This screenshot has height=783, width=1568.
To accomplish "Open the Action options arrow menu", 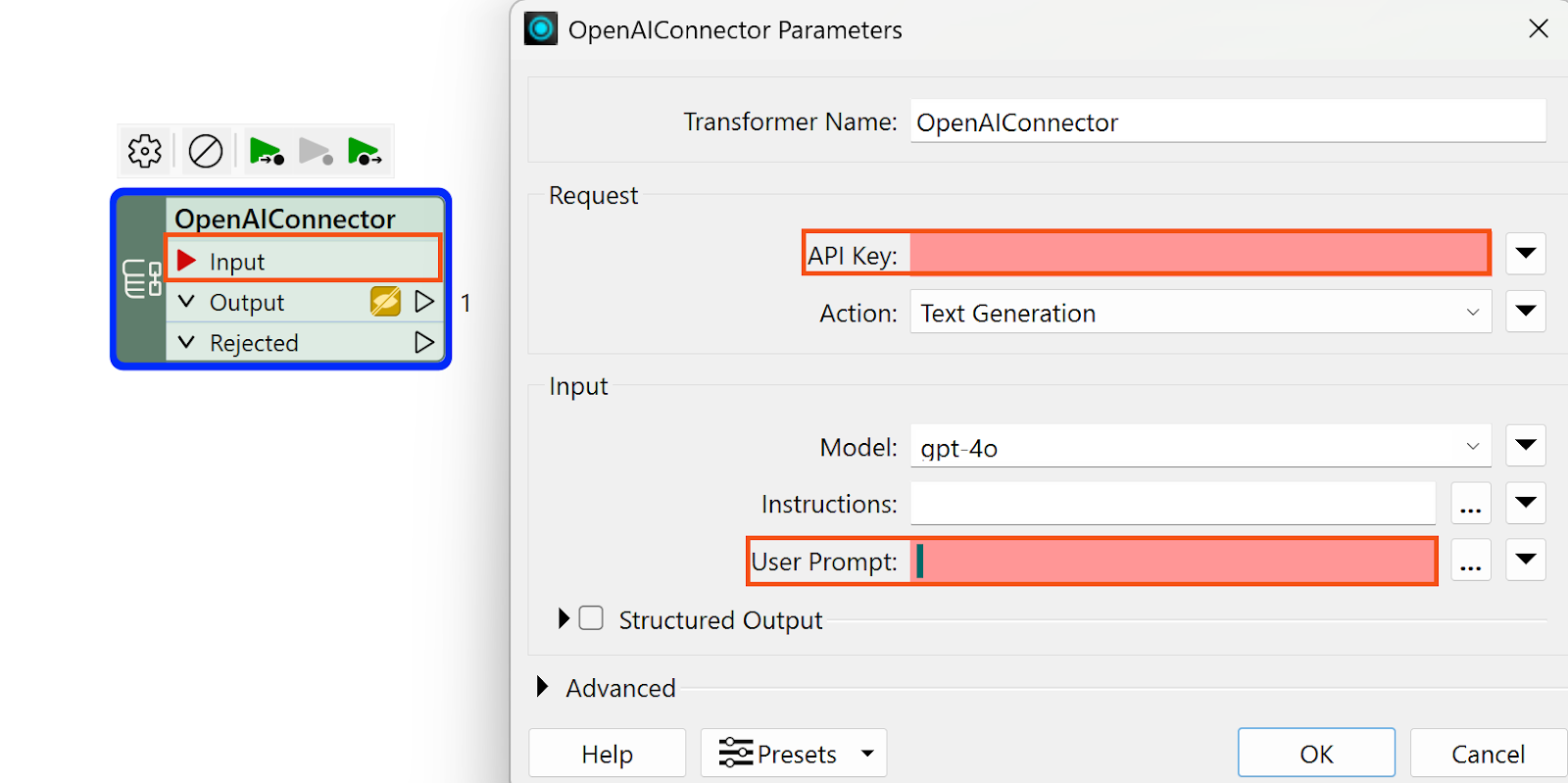I will (1526, 311).
